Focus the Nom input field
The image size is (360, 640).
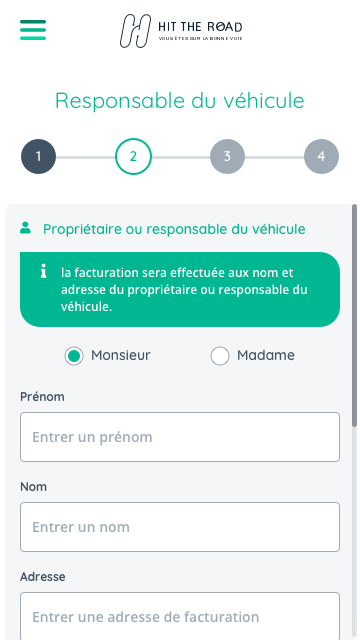point(180,527)
